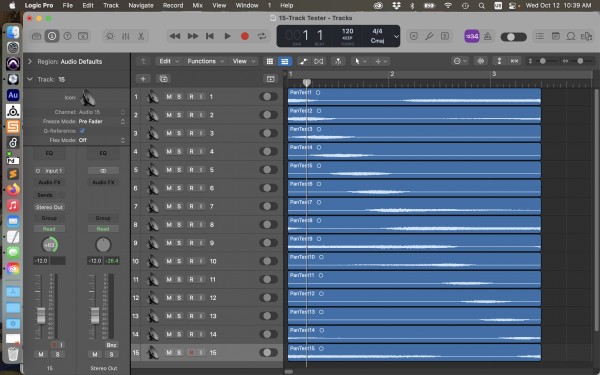600x375 pixels.
Task: Click the Duplicate Track icon
Action: pyautogui.click(x=163, y=79)
